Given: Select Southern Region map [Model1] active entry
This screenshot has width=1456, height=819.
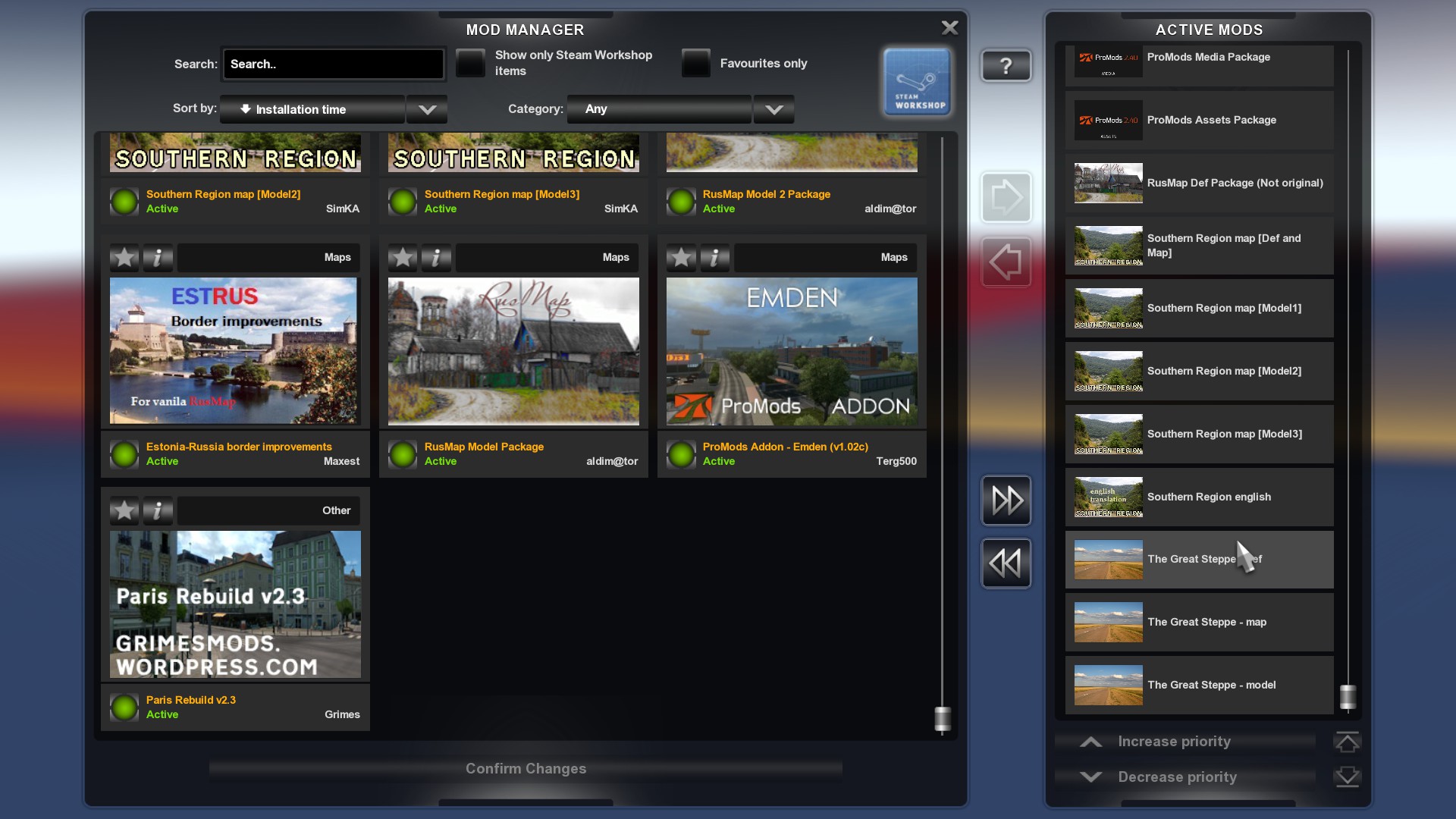Looking at the screenshot, I should coord(1199,309).
